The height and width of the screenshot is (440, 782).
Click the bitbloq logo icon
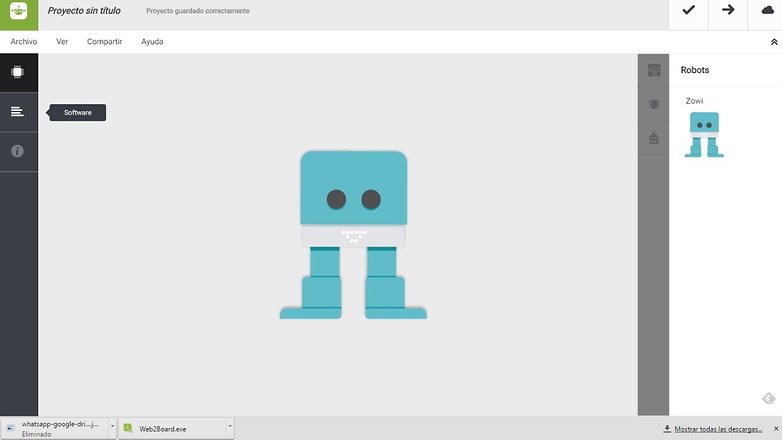[18, 12]
